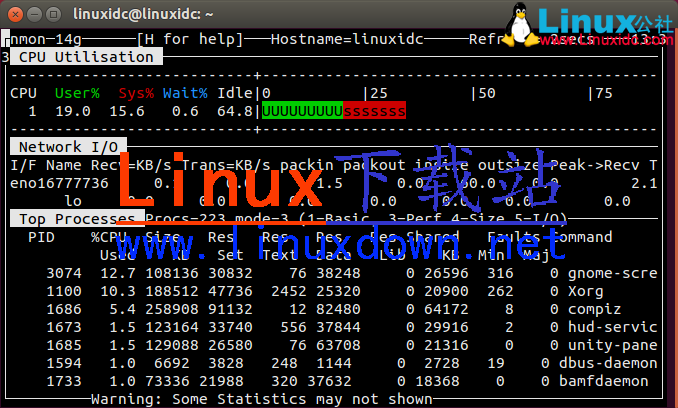Screen dimensions: 678x408
Task: Click the lo interface row name
Action: tap(73, 201)
